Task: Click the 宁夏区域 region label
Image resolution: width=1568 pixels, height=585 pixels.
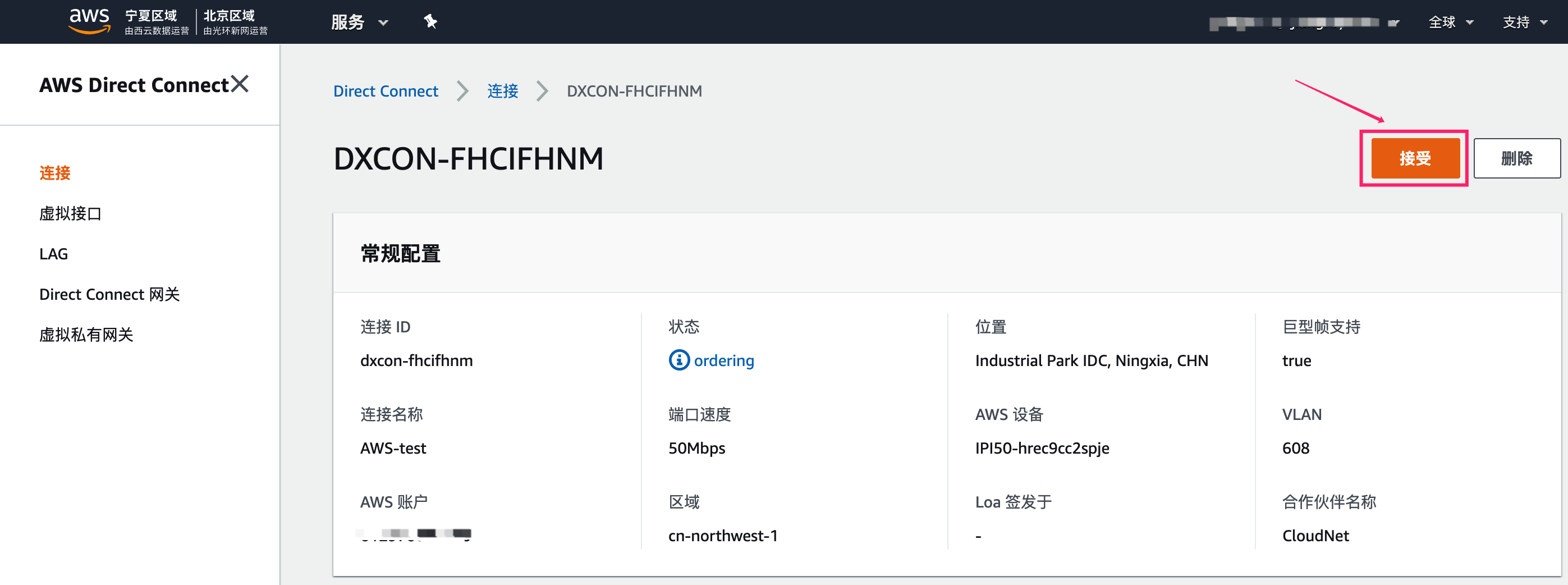Action: point(150,15)
